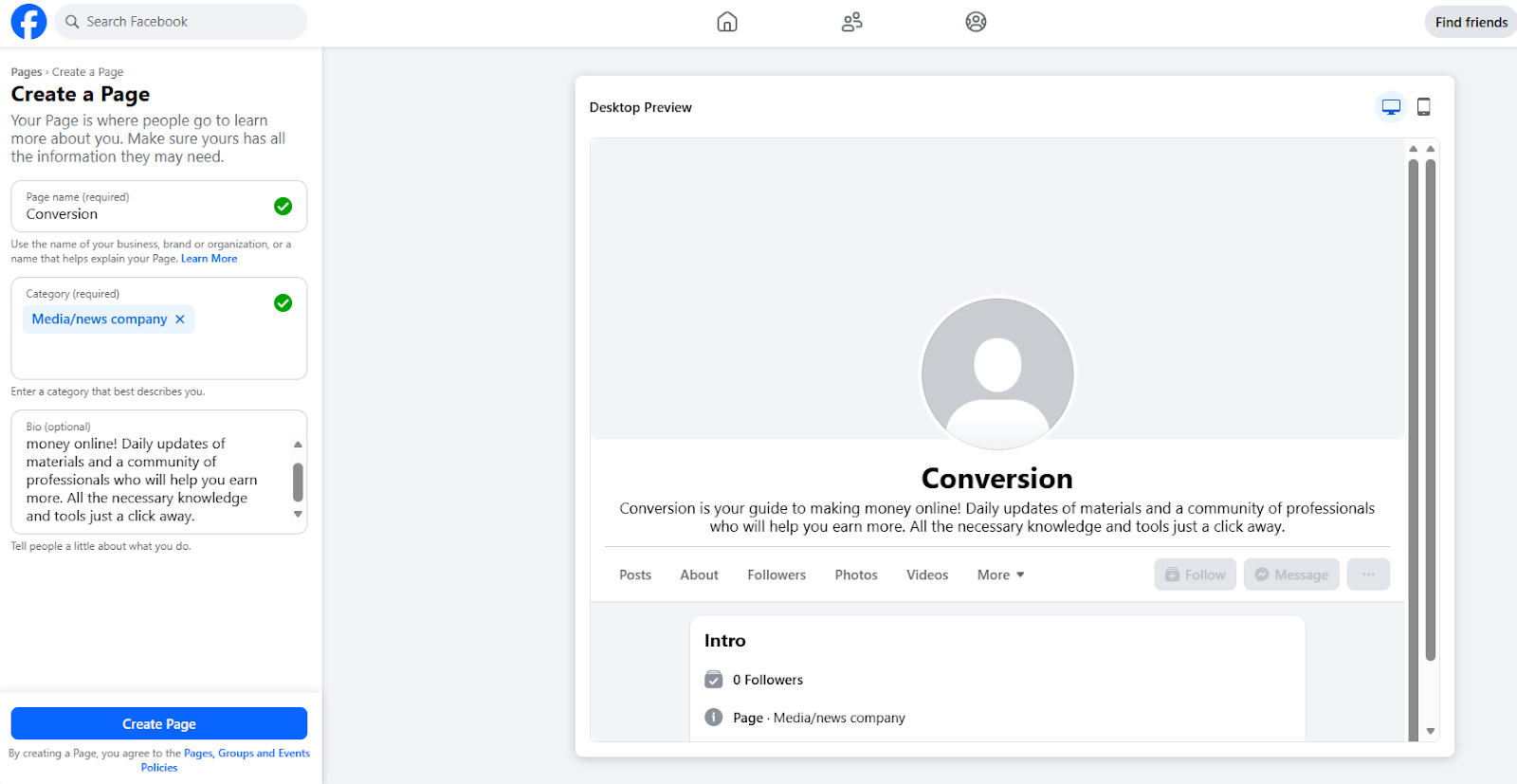1517x784 pixels.
Task: Switch to mobile preview mode
Action: [x=1423, y=107]
